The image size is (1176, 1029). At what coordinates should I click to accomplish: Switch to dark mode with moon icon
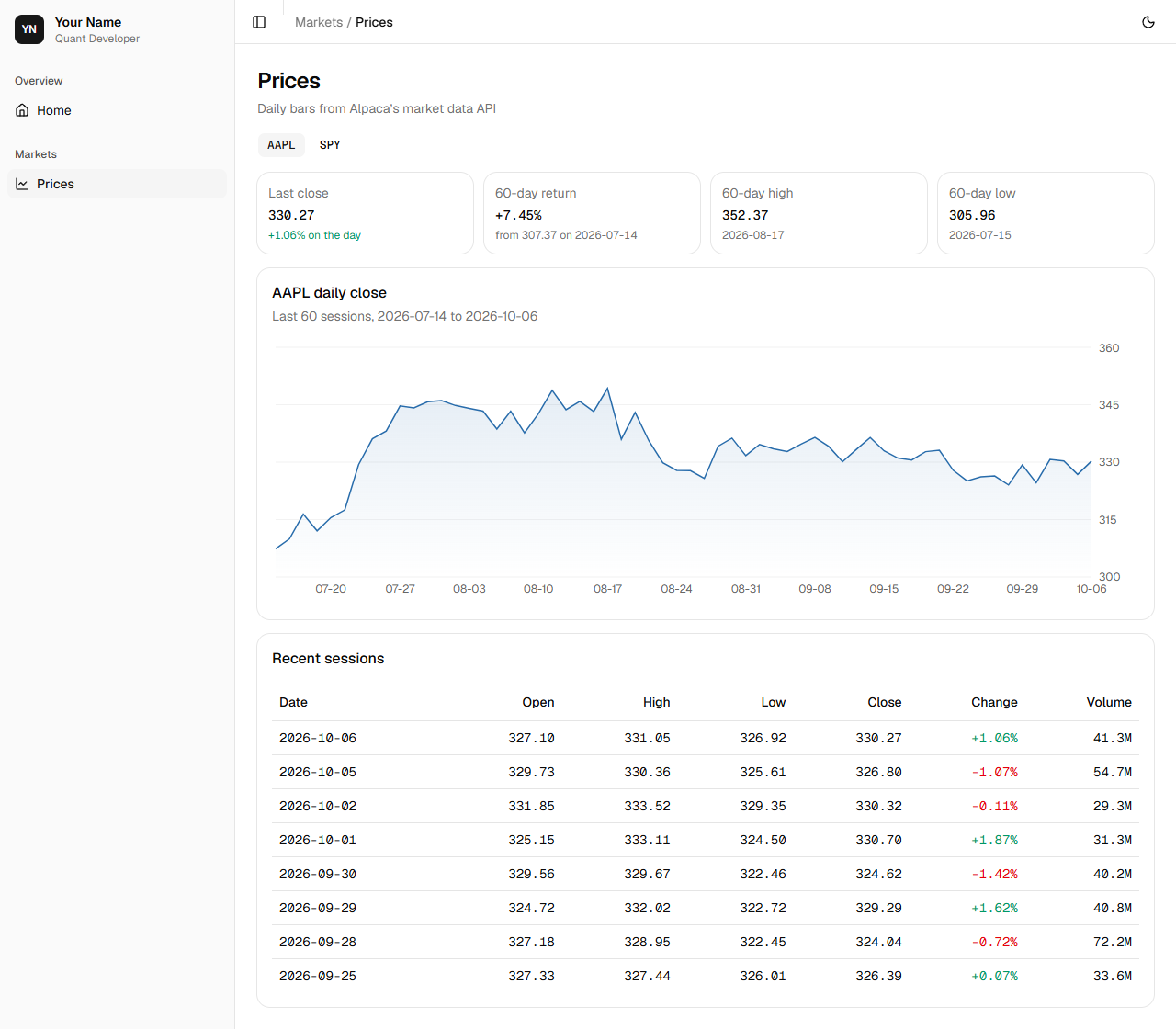click(1148, 22)
